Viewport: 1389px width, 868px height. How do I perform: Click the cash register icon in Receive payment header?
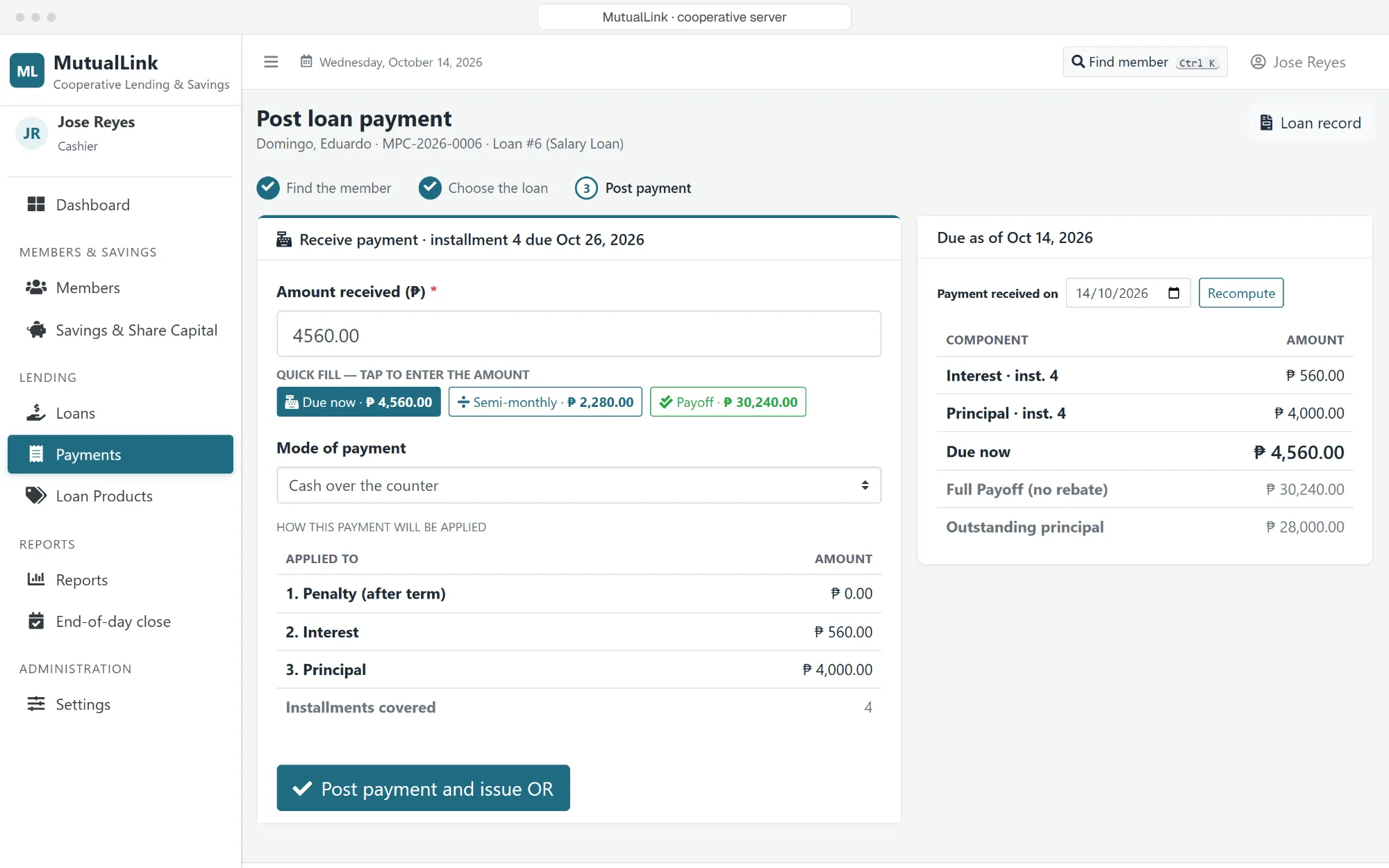(x=284, y=240)
